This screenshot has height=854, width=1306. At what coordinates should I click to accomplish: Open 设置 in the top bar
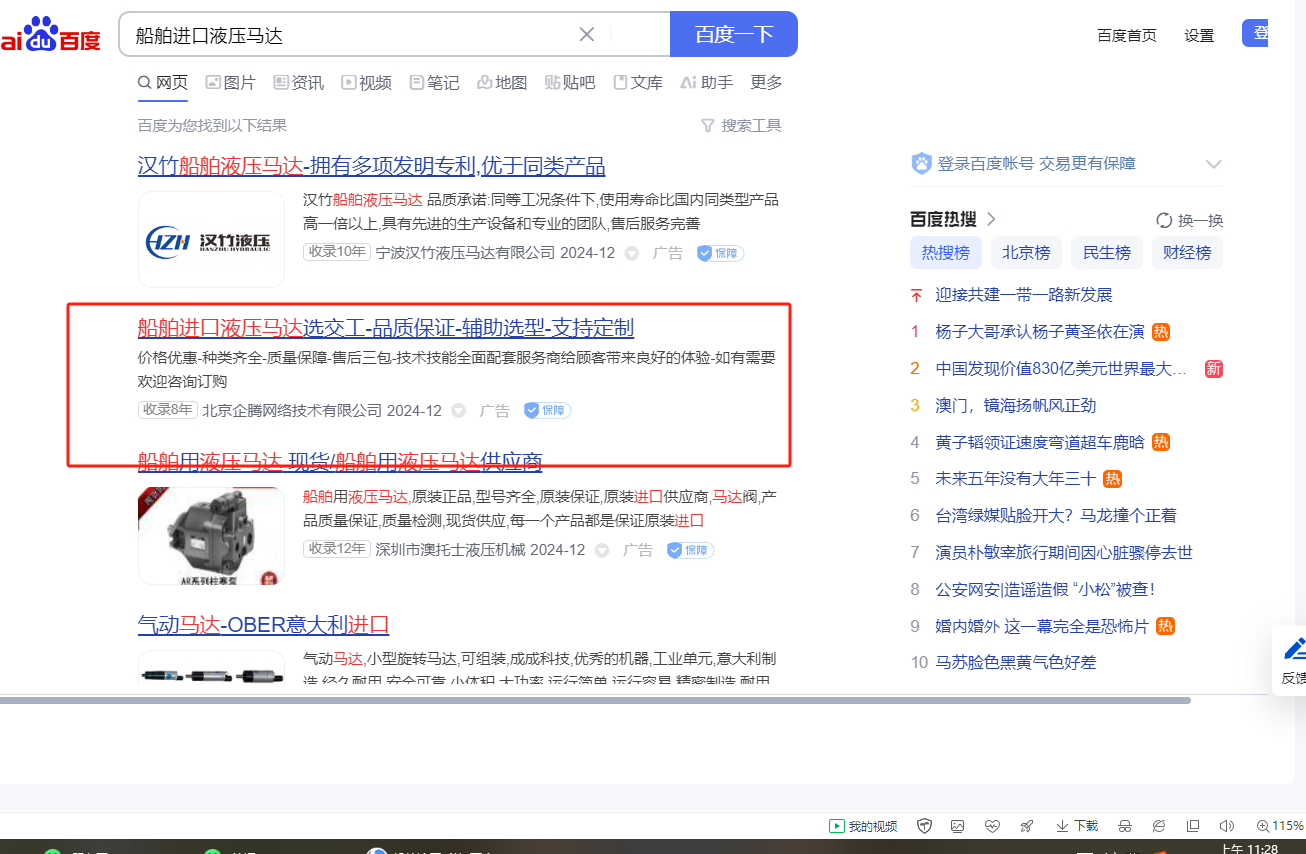click(1199, 36)
